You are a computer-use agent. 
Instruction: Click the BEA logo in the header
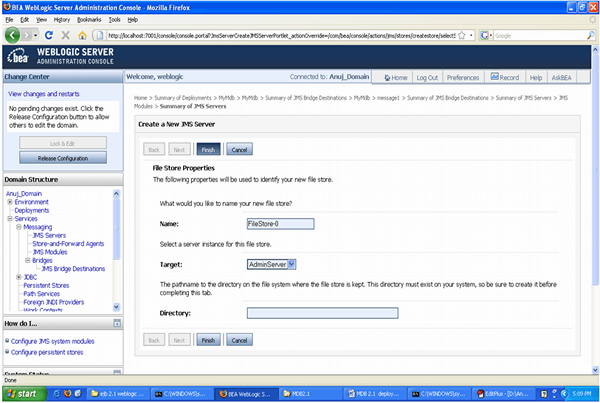[x=18, y=54]
